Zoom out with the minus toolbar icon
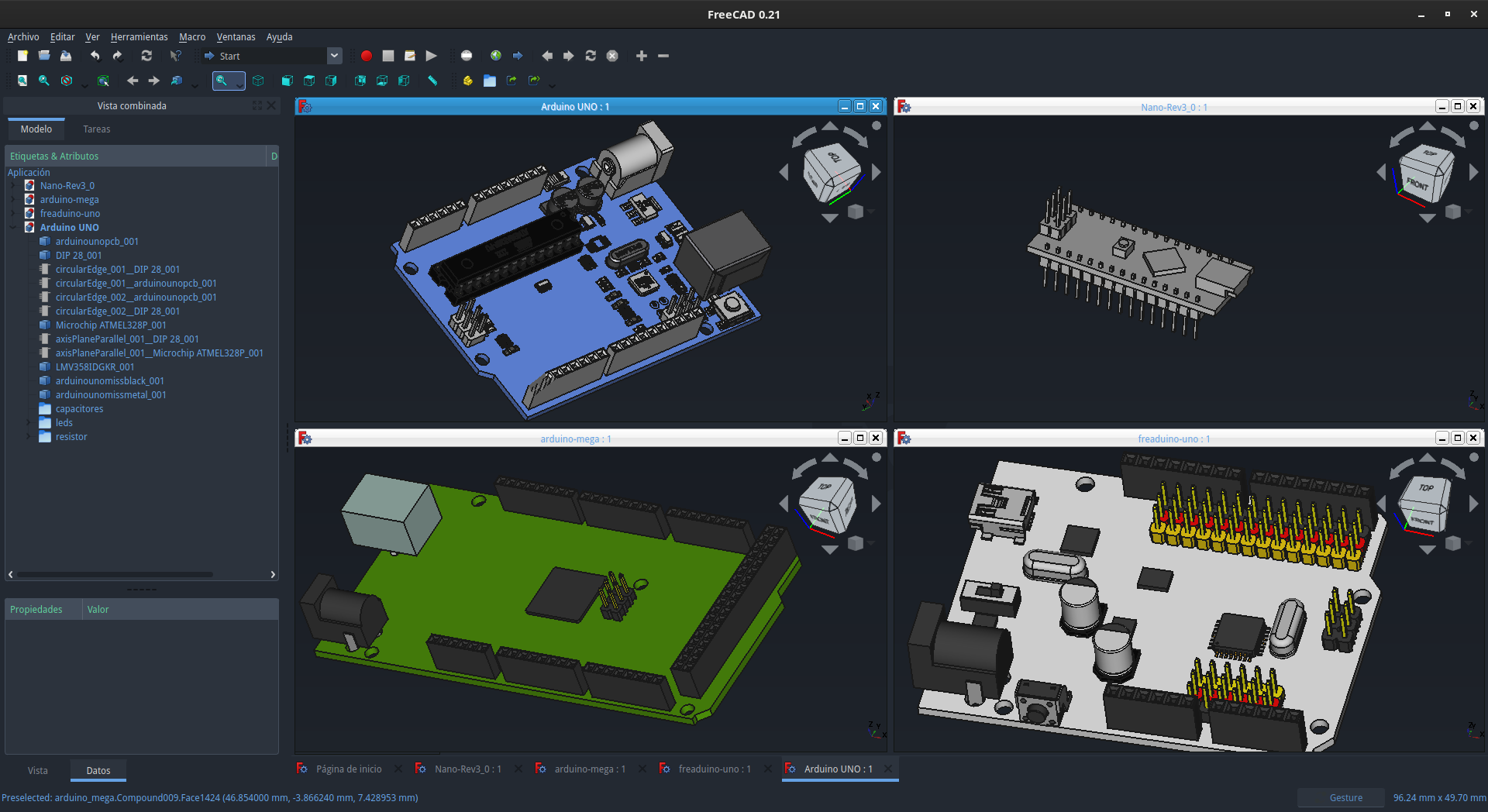 point(663,56)
